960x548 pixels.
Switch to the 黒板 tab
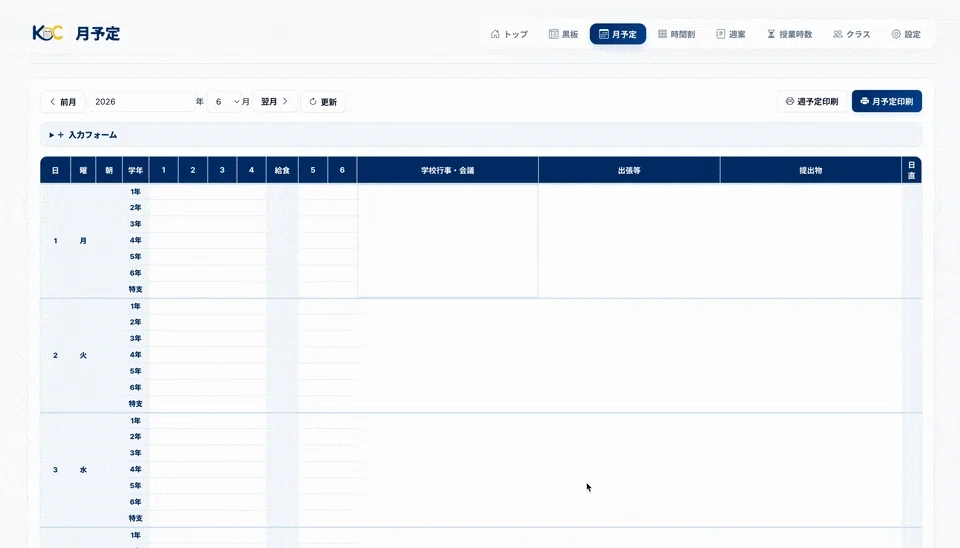tap(564, 34)
